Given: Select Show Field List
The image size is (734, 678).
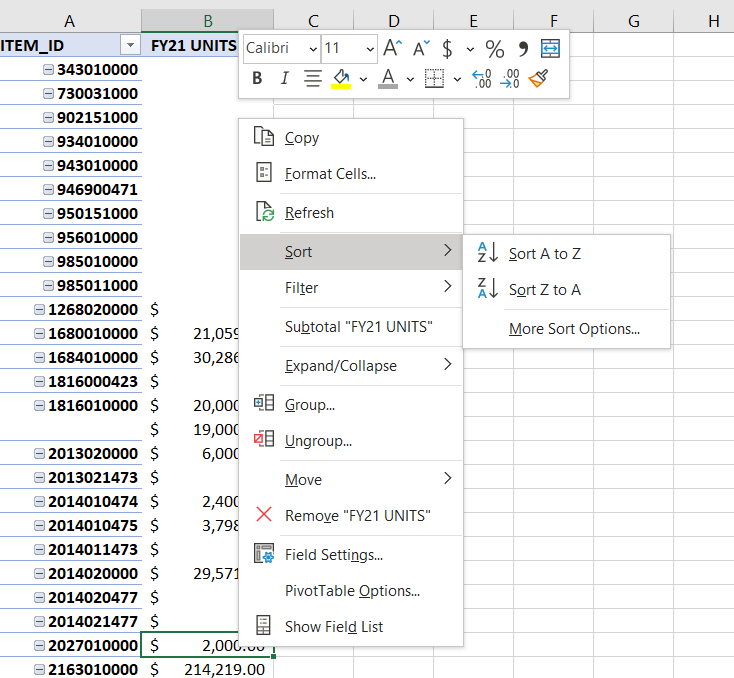Looking at the screenshot, I should pos(351,626).
